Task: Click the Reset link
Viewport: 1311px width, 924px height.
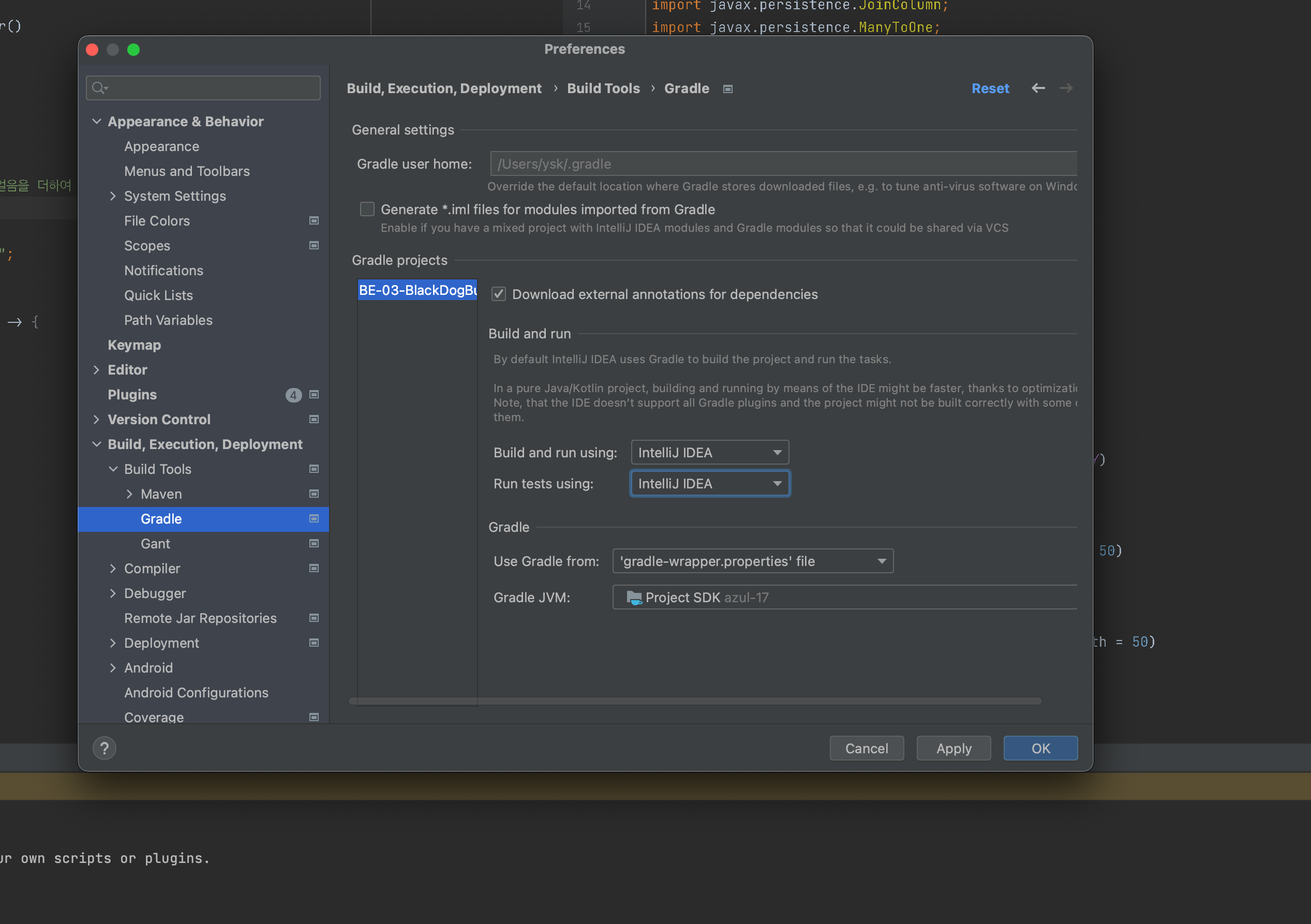Action: click(x=990, y=88)
